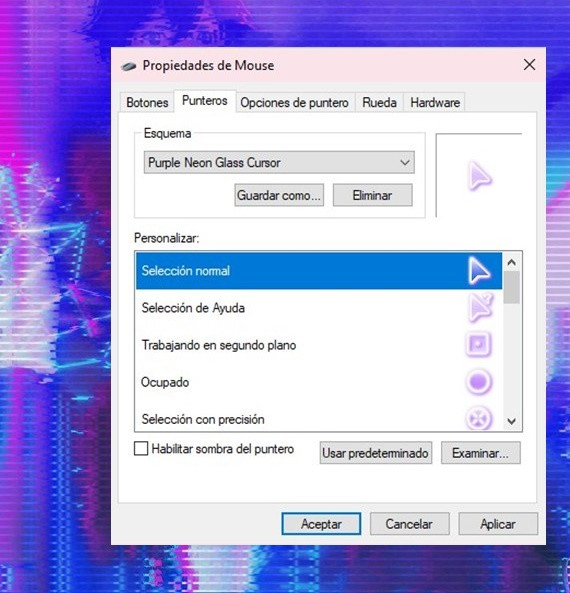Click the scroll down arrow in Personalizar list
The width and height of the screenshot is (570, 593).
tap(512, 421)
